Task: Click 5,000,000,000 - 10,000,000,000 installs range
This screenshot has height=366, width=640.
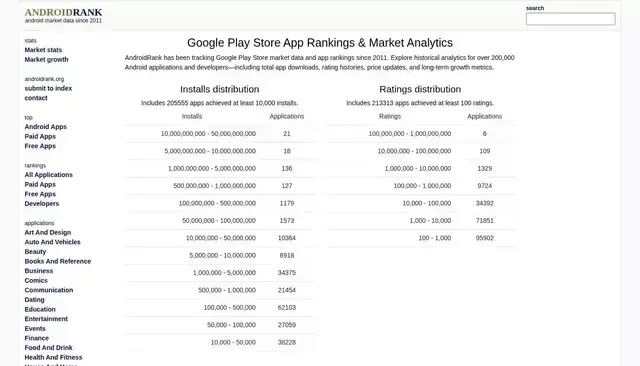Action: click(210, 151)
